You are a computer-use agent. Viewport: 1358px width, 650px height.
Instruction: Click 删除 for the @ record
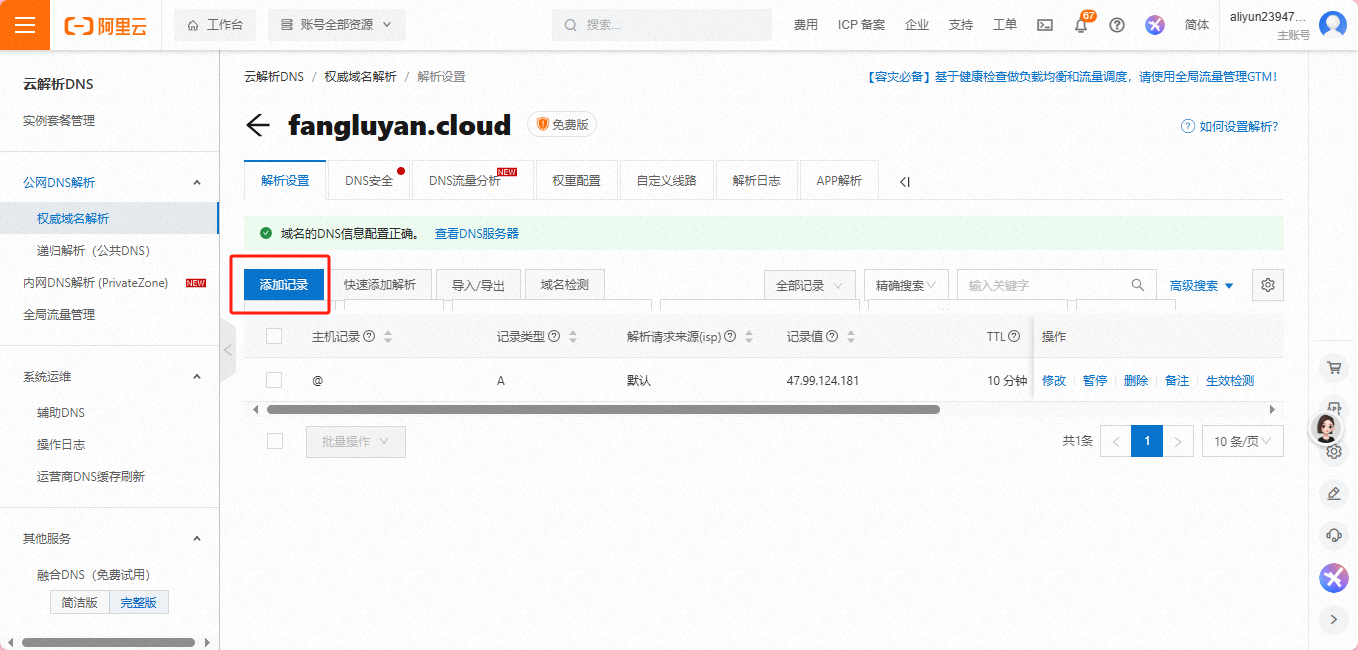[1136, 381]
